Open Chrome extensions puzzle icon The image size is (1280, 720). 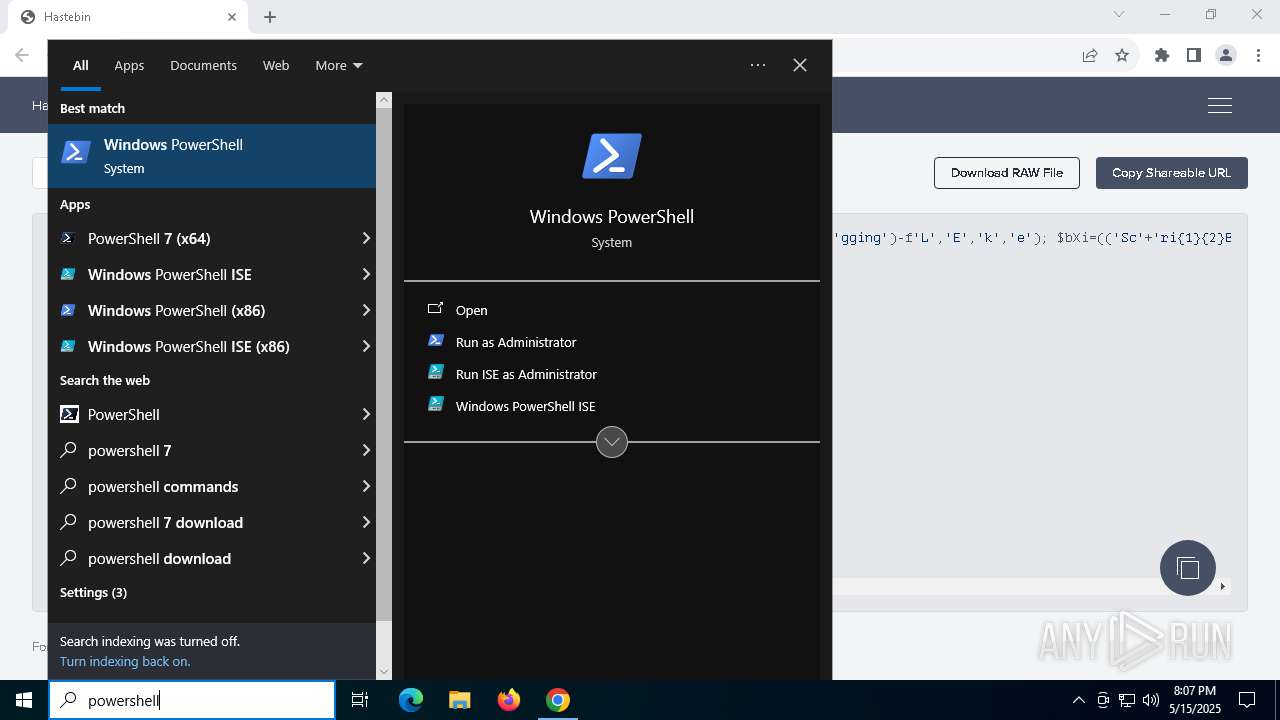(1162, 56)
